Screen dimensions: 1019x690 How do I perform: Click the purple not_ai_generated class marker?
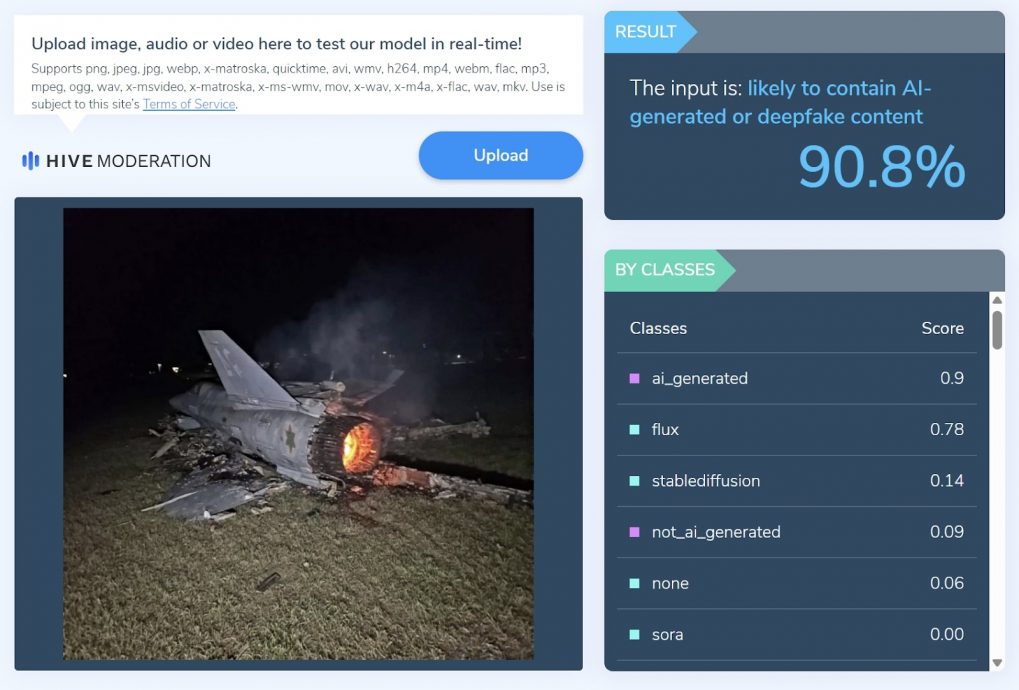(634, 532)
